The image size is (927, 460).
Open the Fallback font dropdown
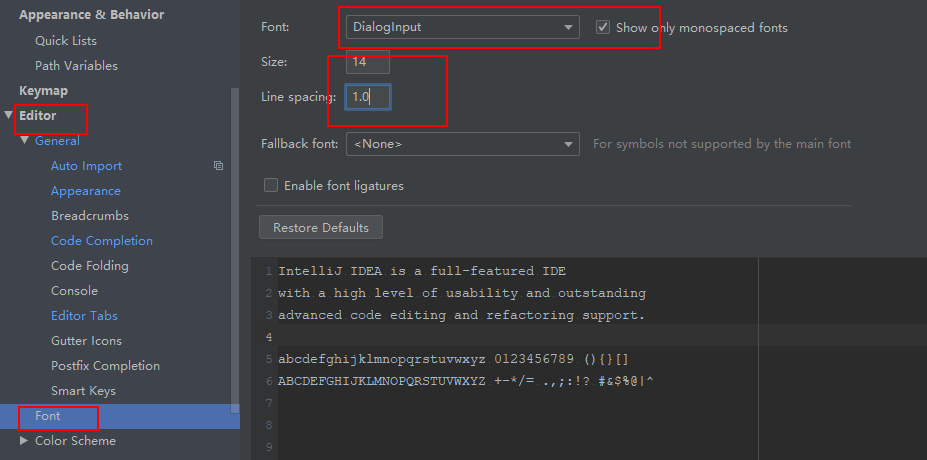pos(462,144)
